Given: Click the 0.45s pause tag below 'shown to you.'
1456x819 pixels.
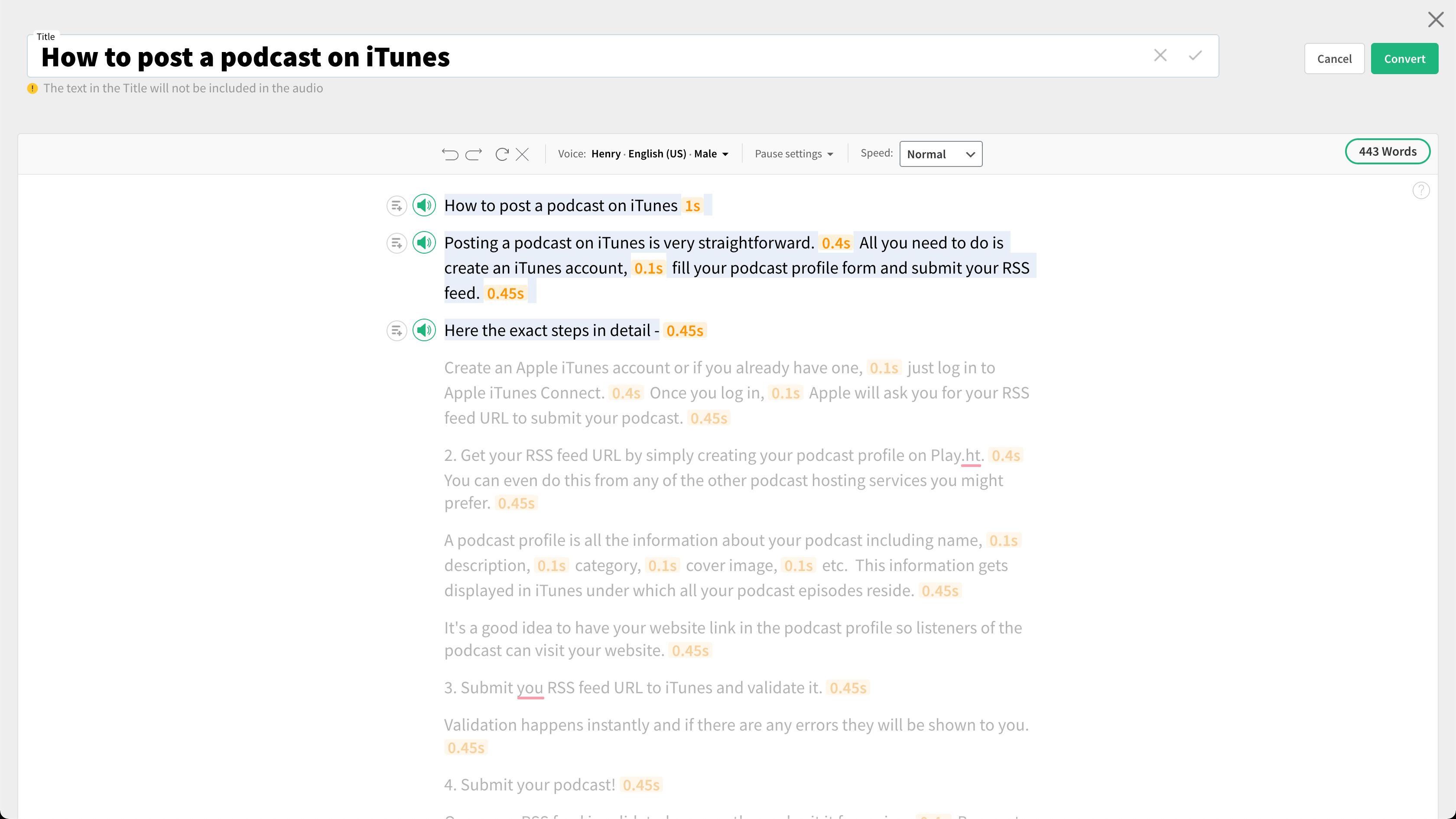Looking at the screenshot, I should pyautogui.click(x=465, y=748).
